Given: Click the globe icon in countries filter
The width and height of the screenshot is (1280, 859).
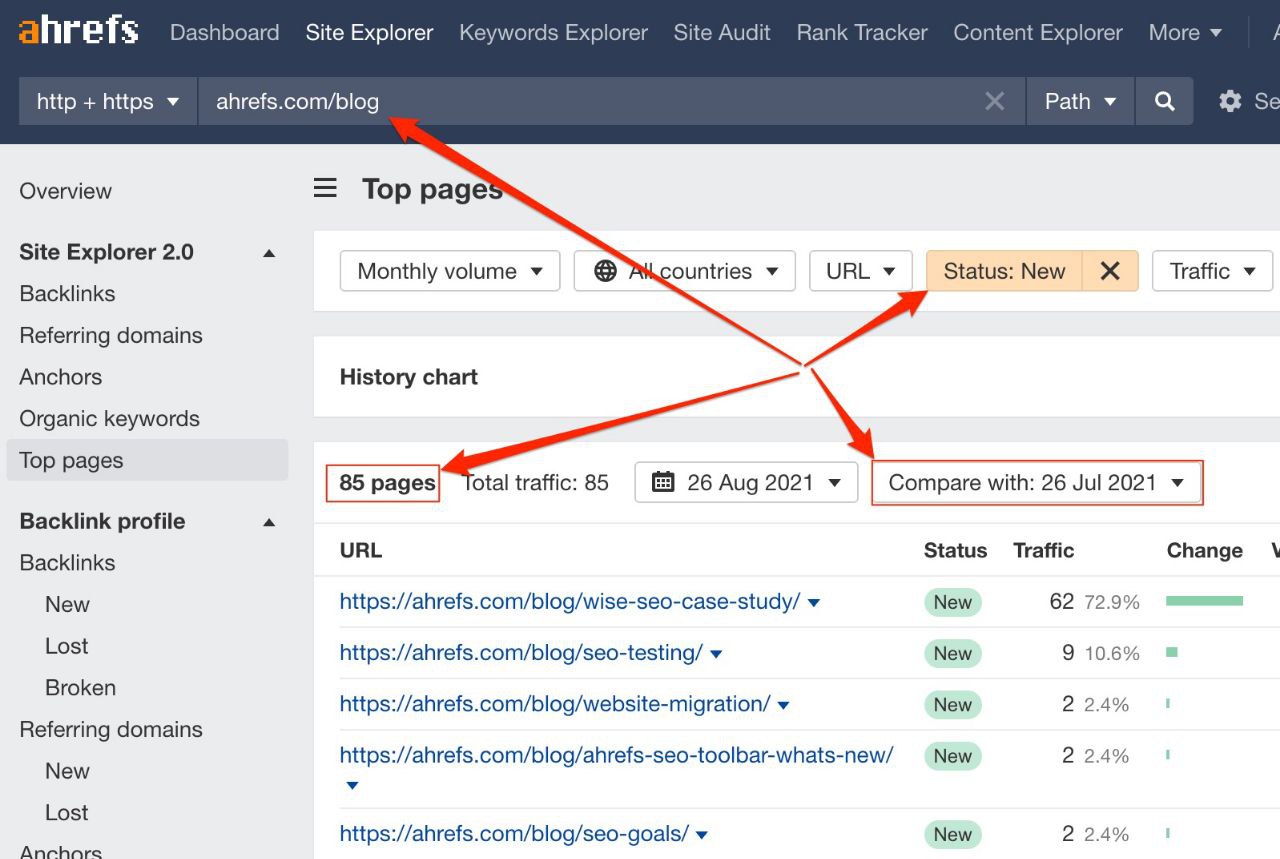Looking at the screenshot, I should pyautogui.click(x=605, y=271).
